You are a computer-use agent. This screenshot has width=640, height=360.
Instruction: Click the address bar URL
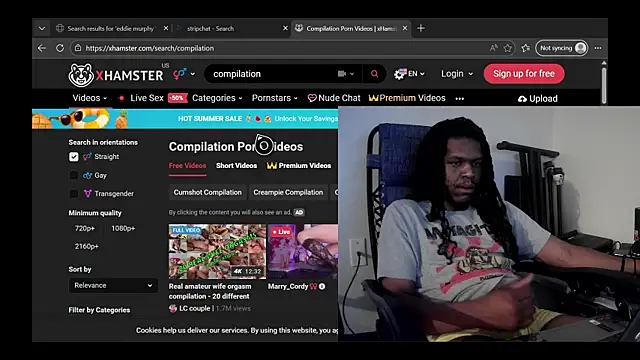pos(149,48)
